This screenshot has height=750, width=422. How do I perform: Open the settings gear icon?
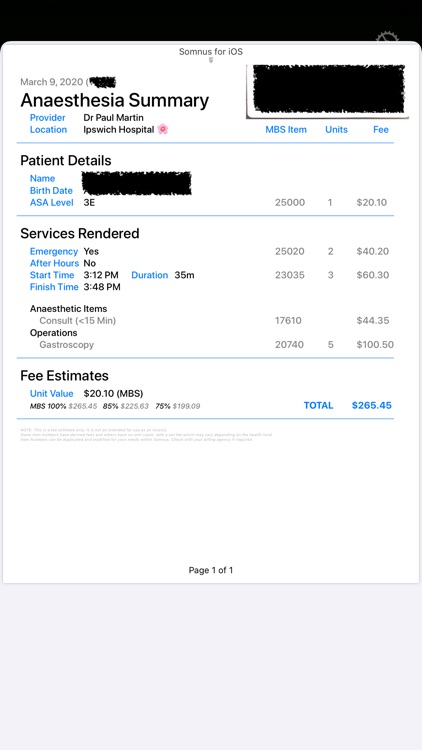(387, 37)
